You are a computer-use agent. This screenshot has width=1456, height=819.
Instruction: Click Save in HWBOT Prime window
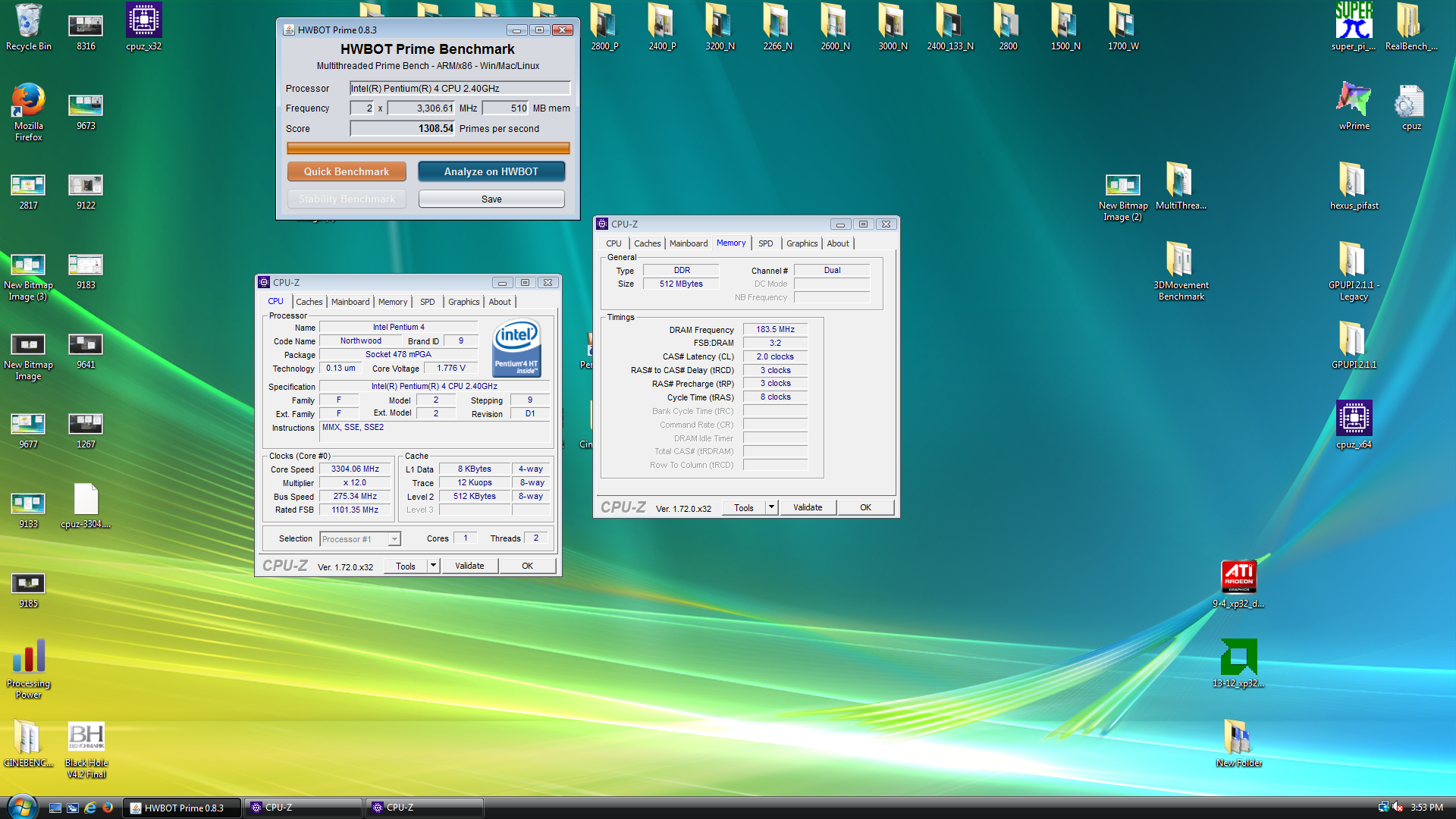click(491, 199)
